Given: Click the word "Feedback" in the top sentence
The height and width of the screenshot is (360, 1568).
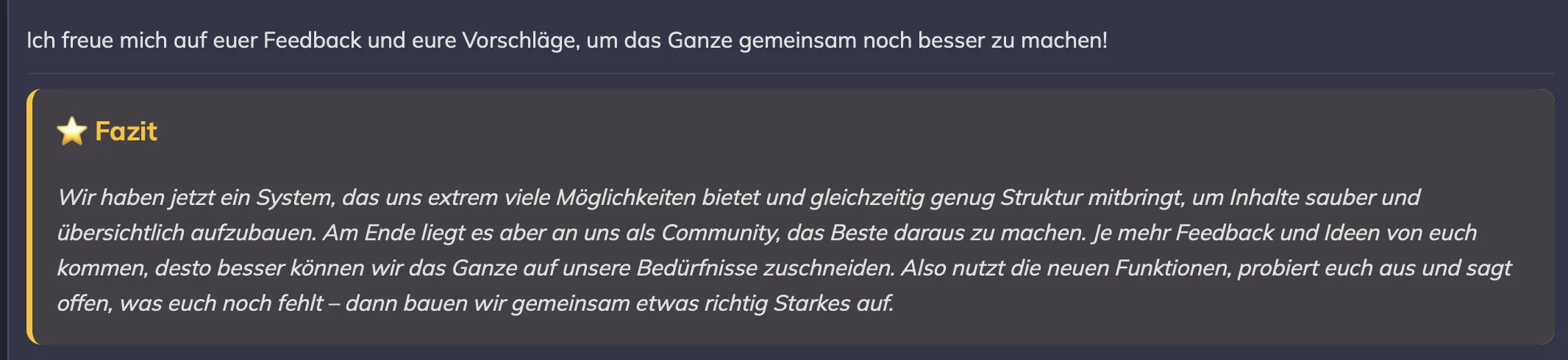Looking at the screenshot, I should (x=313, y=40).
